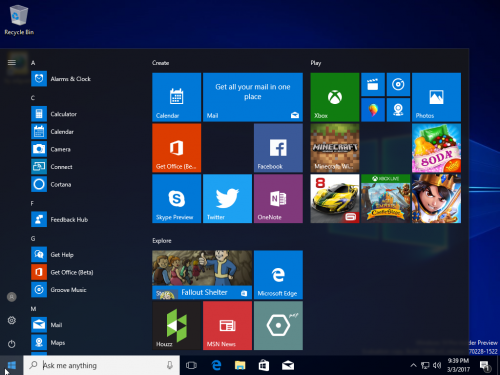Open the Houzz tile

click(177, 326)
